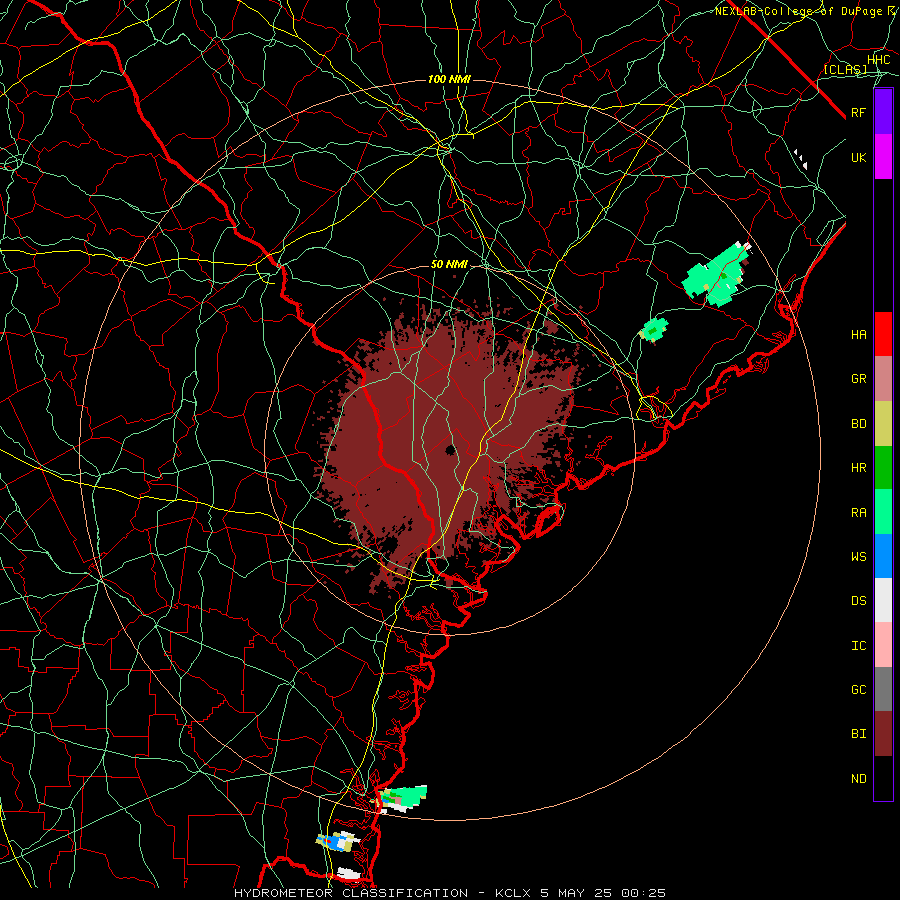
Task: Click the white echo at bottom coastline
Action: point(348,874)
